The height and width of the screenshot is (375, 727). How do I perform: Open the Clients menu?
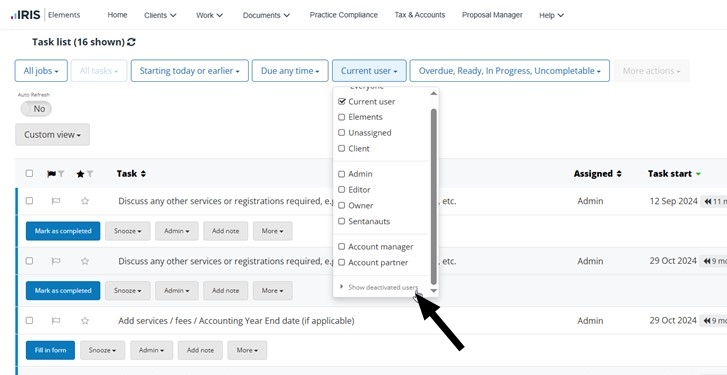tap(160, 15)
